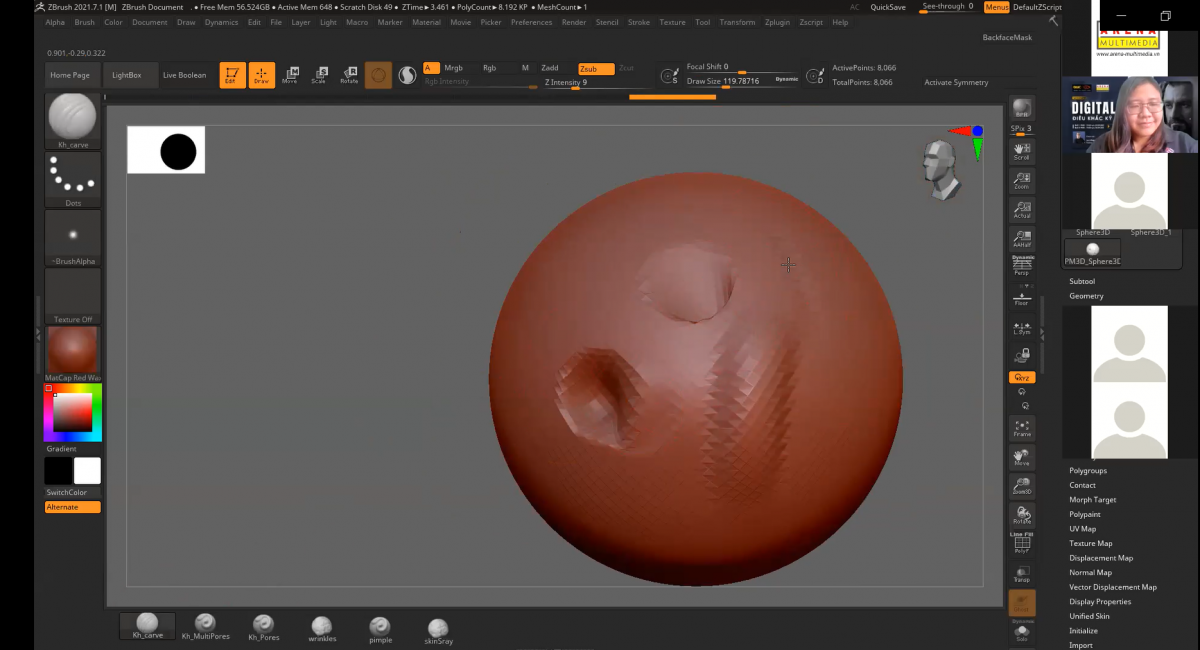This screenshot has width=1200, height=650.
Task: Expand the Display Properties section
Action: coord(1100,602)
